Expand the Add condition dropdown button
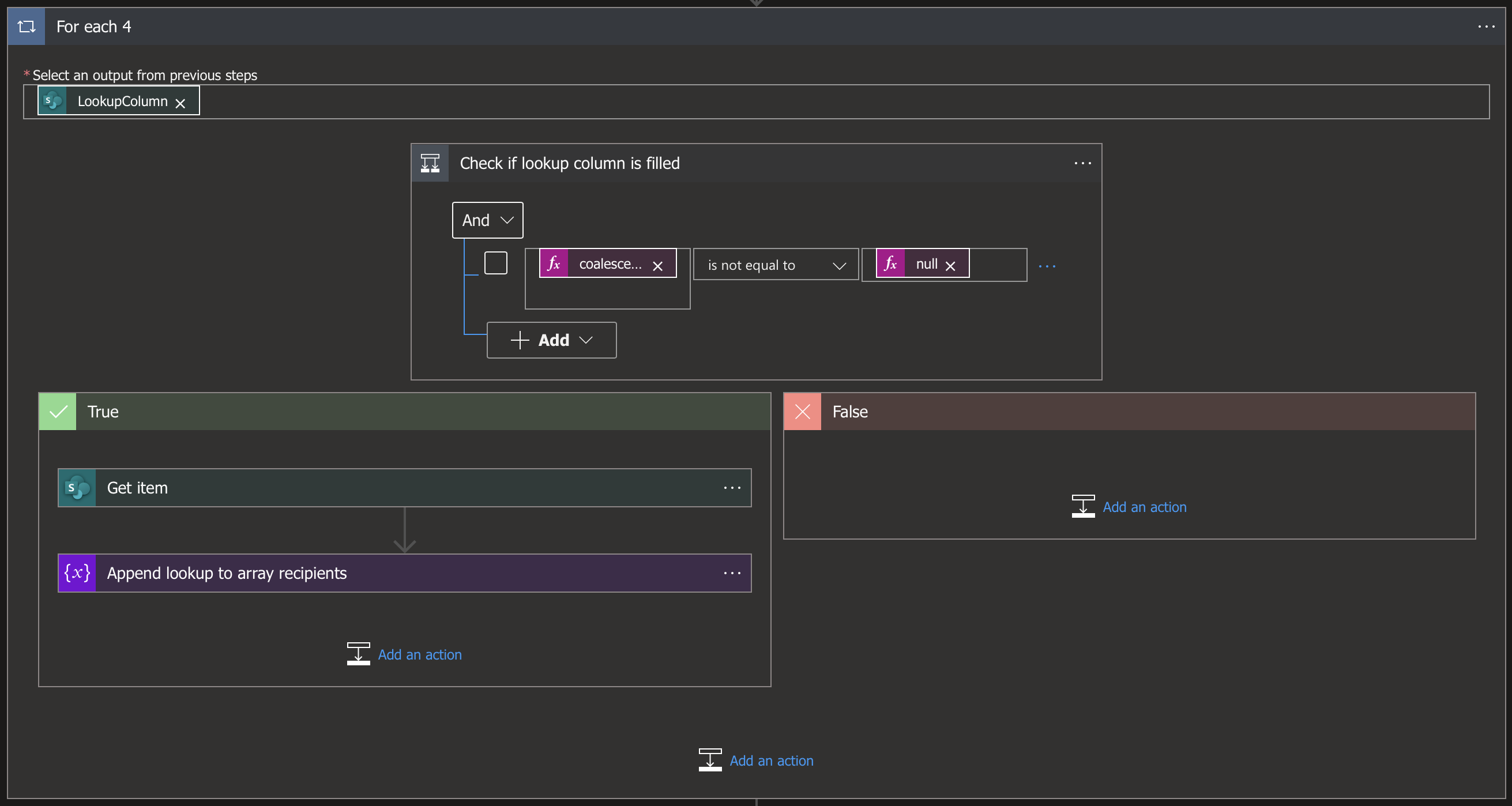 (551, 340)
